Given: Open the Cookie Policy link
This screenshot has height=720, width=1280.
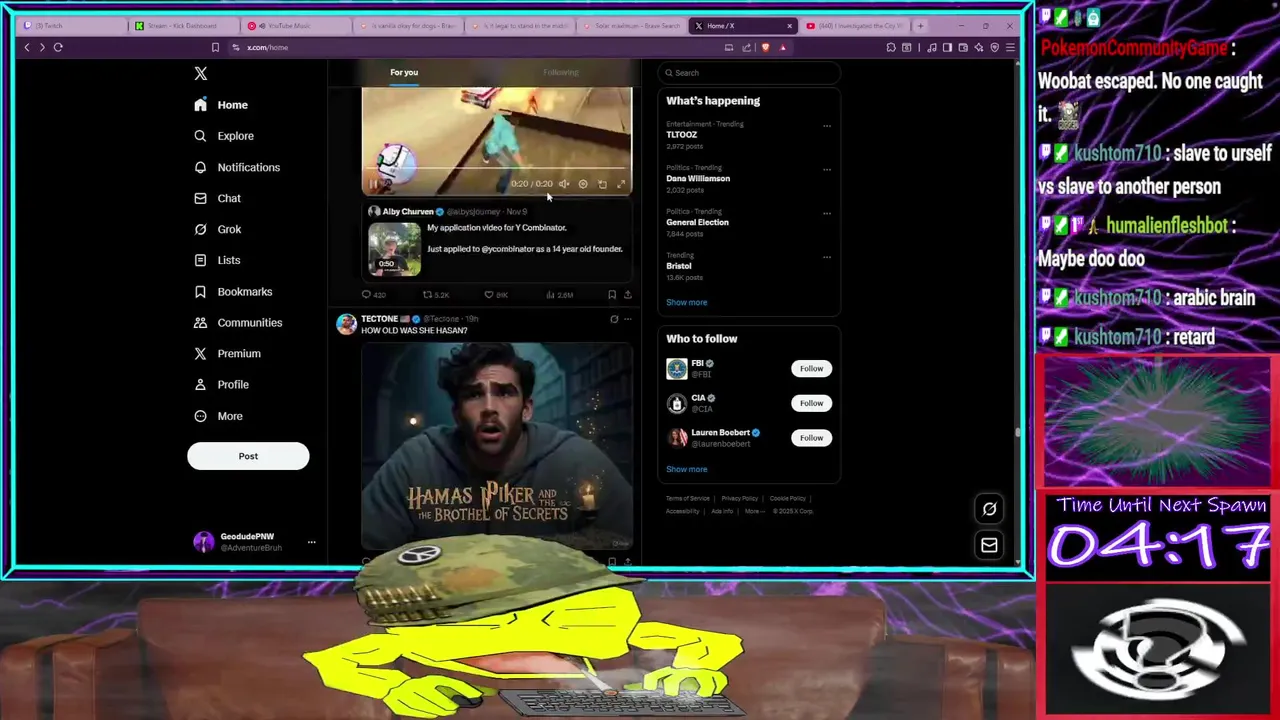Looking at the screenshot, I should (787, 498).
